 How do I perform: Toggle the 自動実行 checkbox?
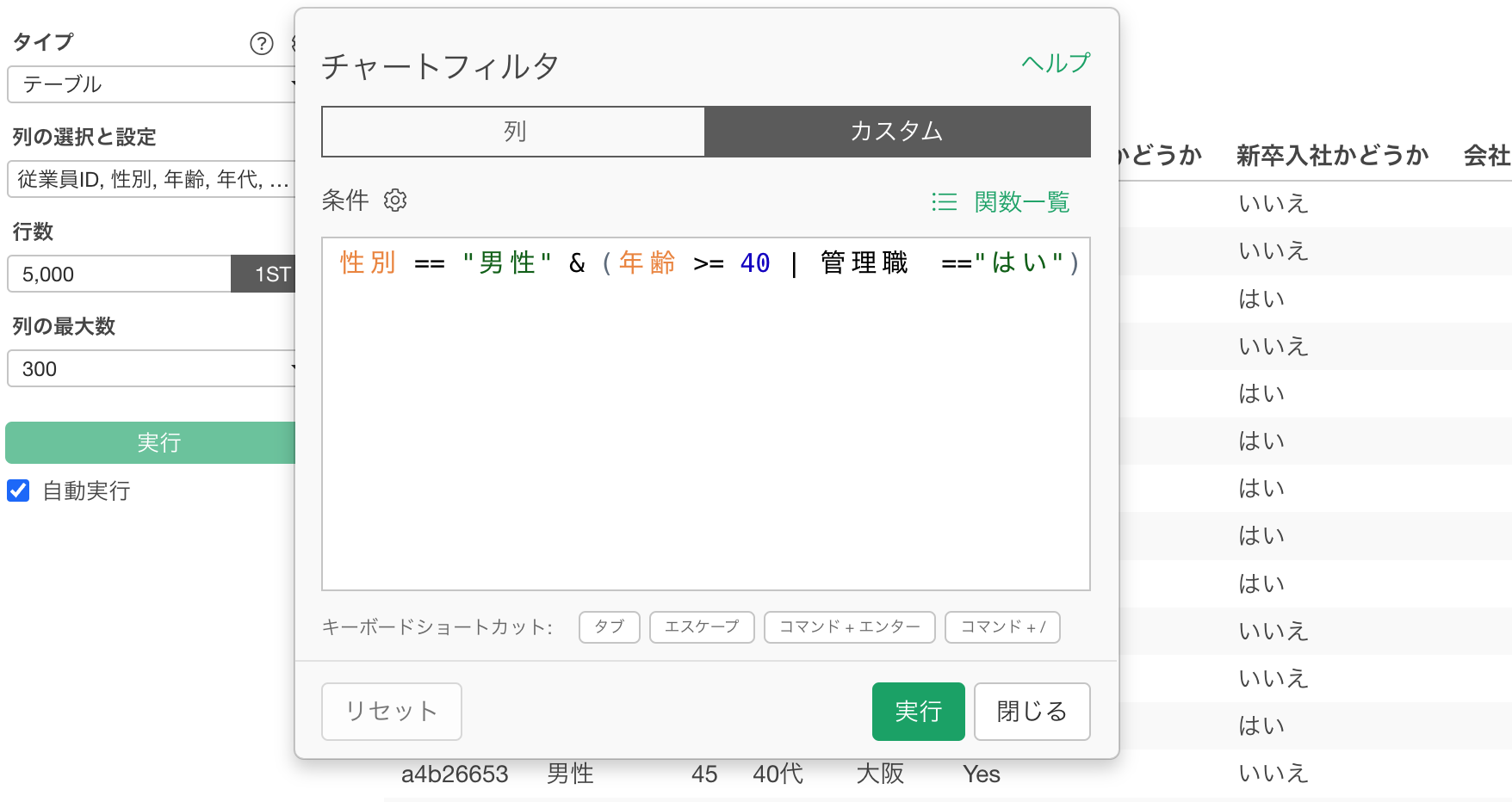point(18,490)
